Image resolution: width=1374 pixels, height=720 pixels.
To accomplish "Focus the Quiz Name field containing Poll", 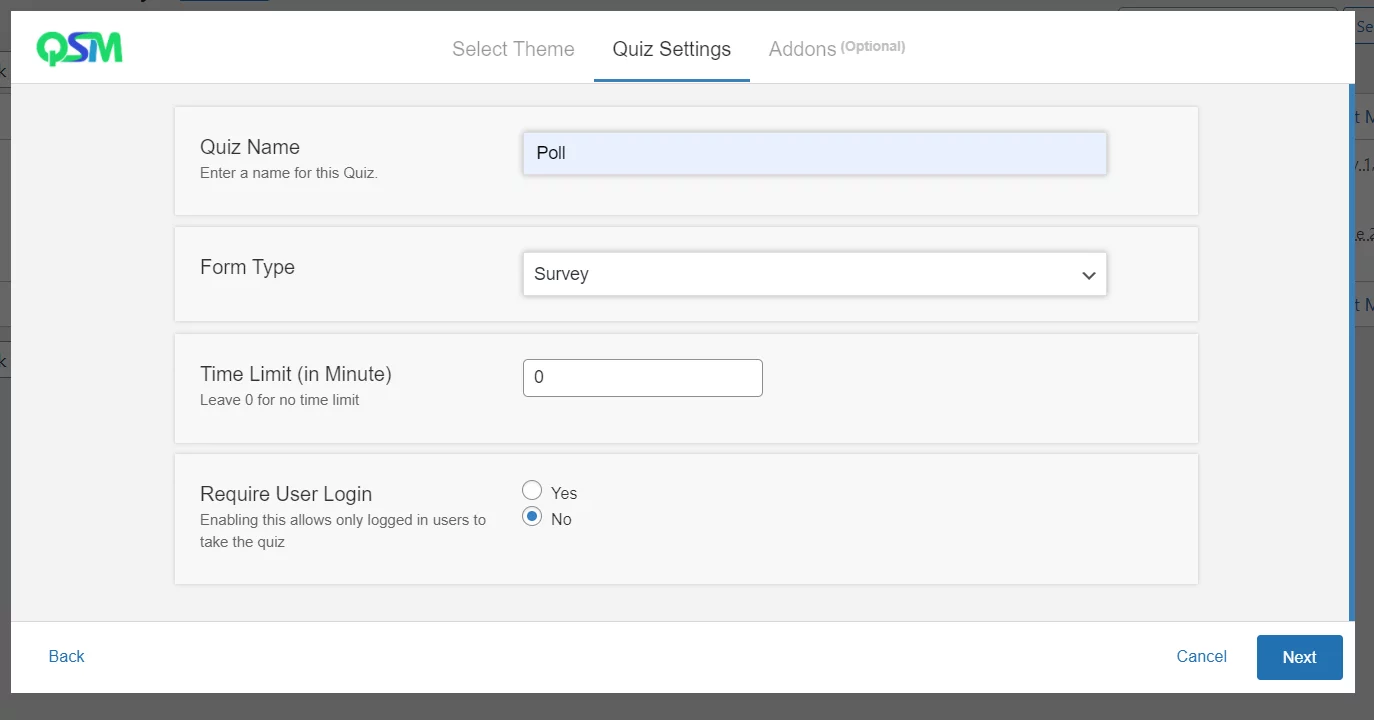I will [x=814, y=154].
